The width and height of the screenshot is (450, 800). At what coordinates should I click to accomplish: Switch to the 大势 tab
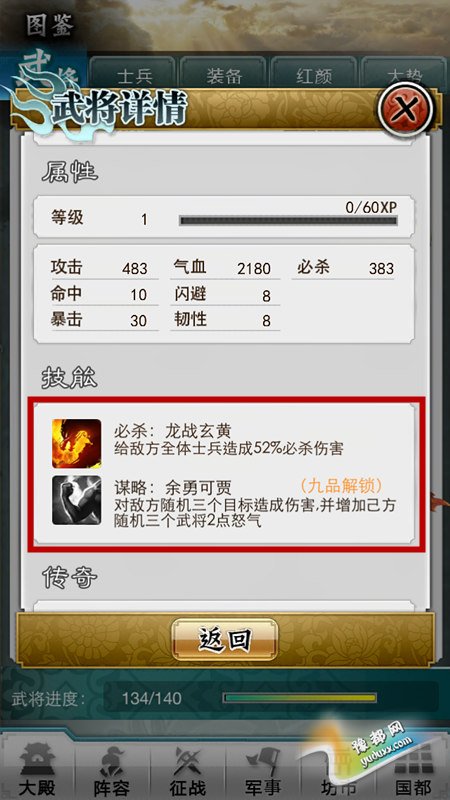click(404, 74)
